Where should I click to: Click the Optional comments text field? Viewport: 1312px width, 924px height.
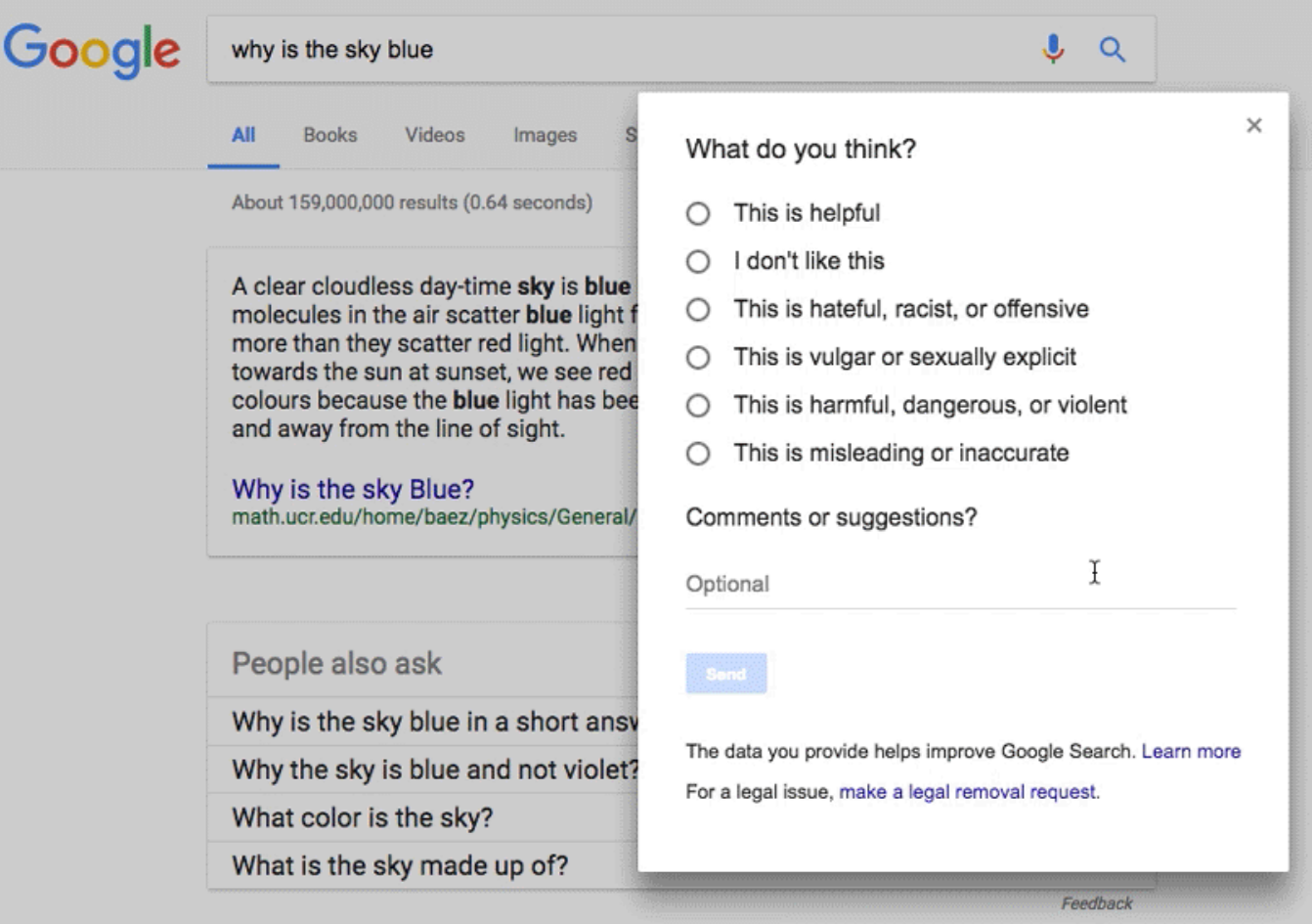(960, 585)
